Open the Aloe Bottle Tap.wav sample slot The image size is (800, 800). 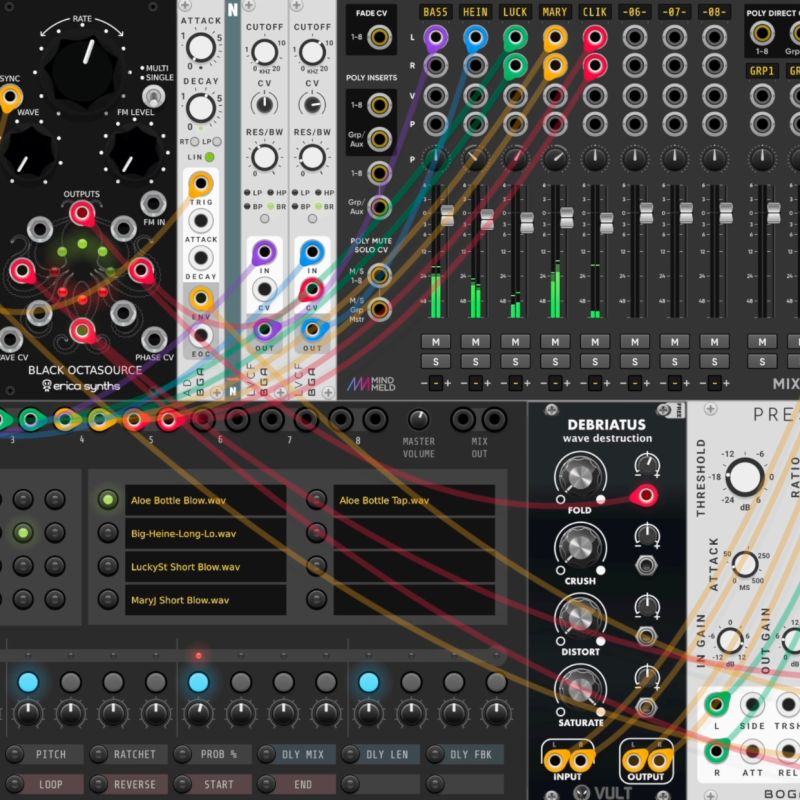click(414, 500)
